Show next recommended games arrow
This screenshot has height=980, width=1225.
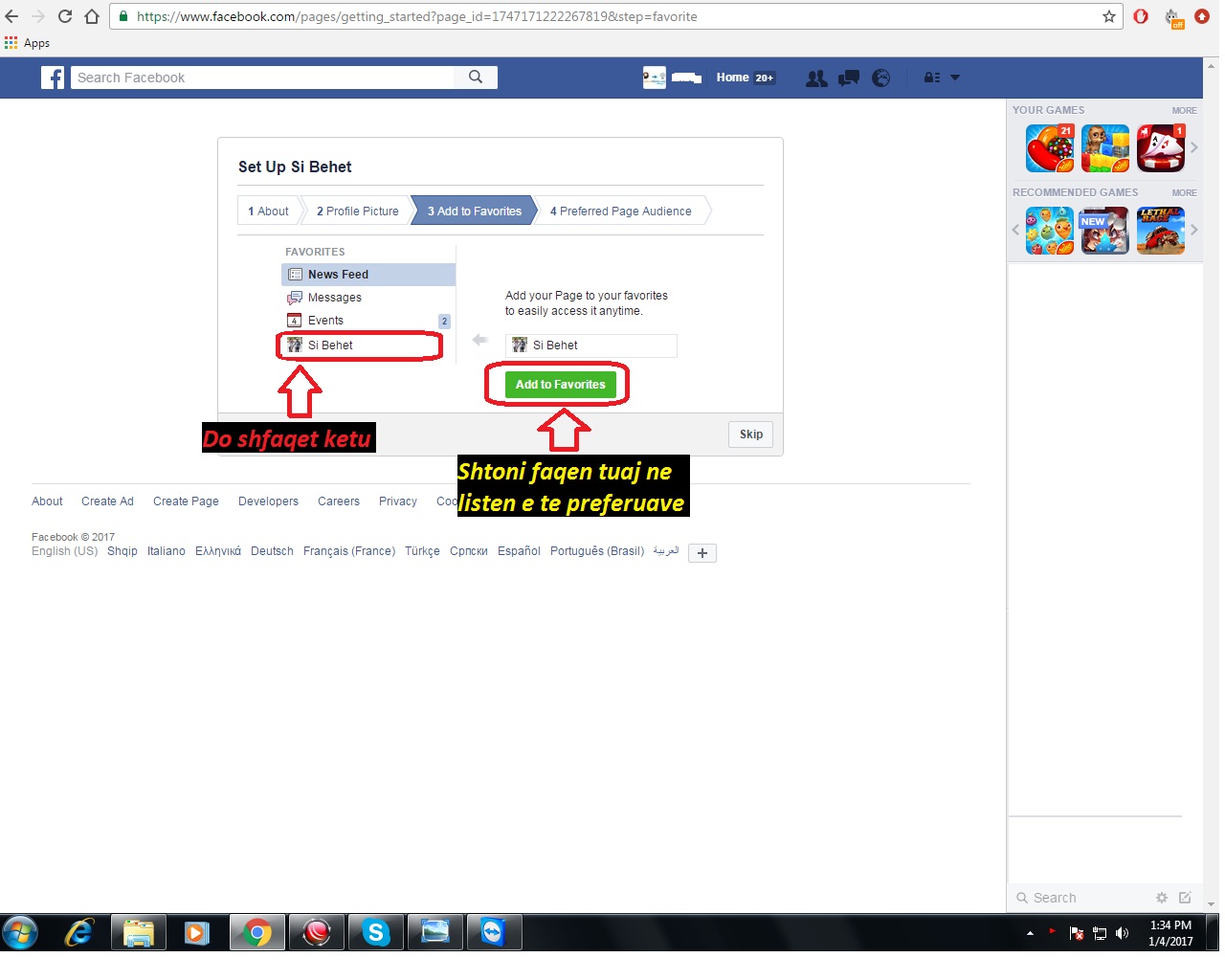1194,230
